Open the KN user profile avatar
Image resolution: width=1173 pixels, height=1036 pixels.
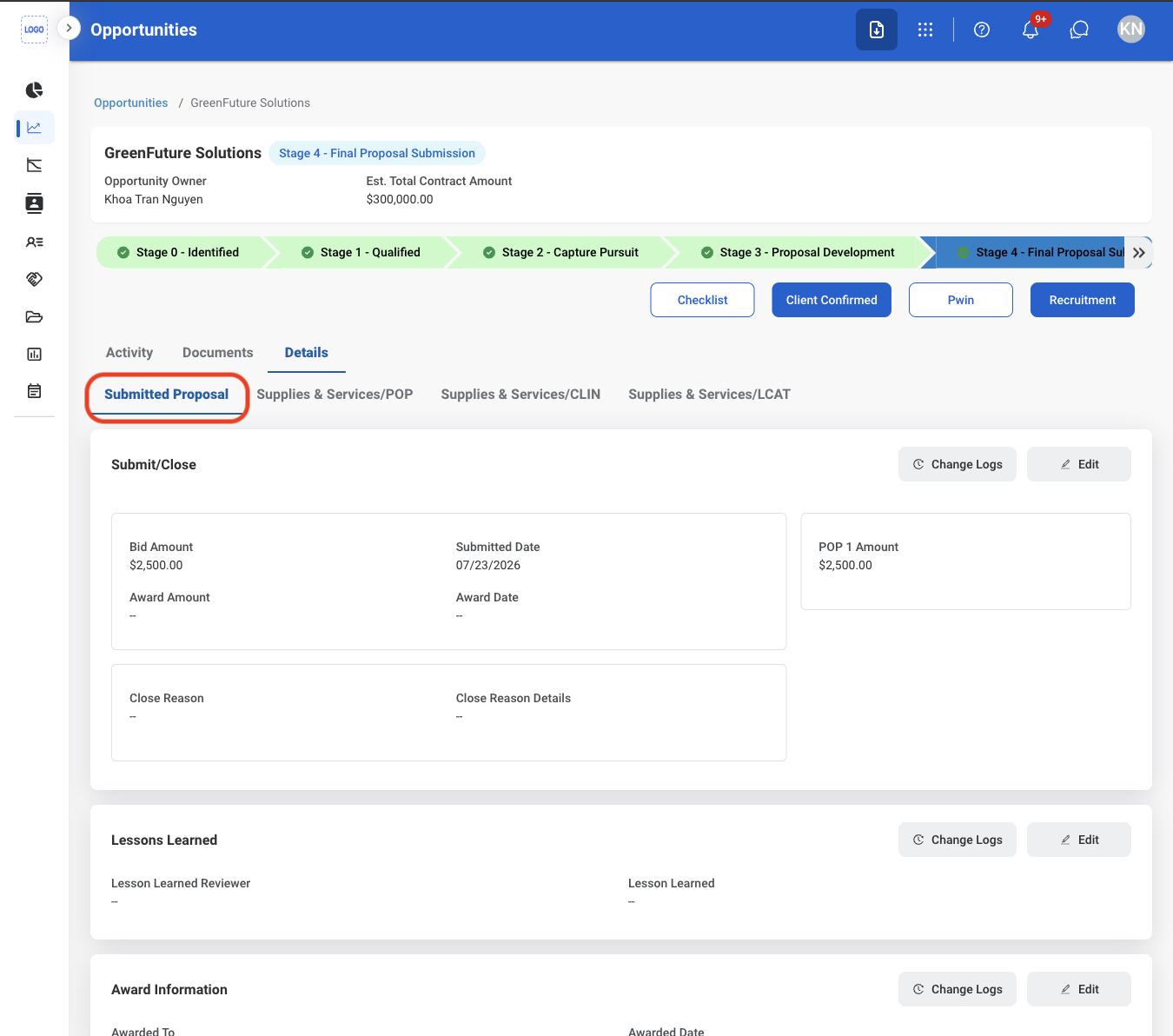(1131, 30)
